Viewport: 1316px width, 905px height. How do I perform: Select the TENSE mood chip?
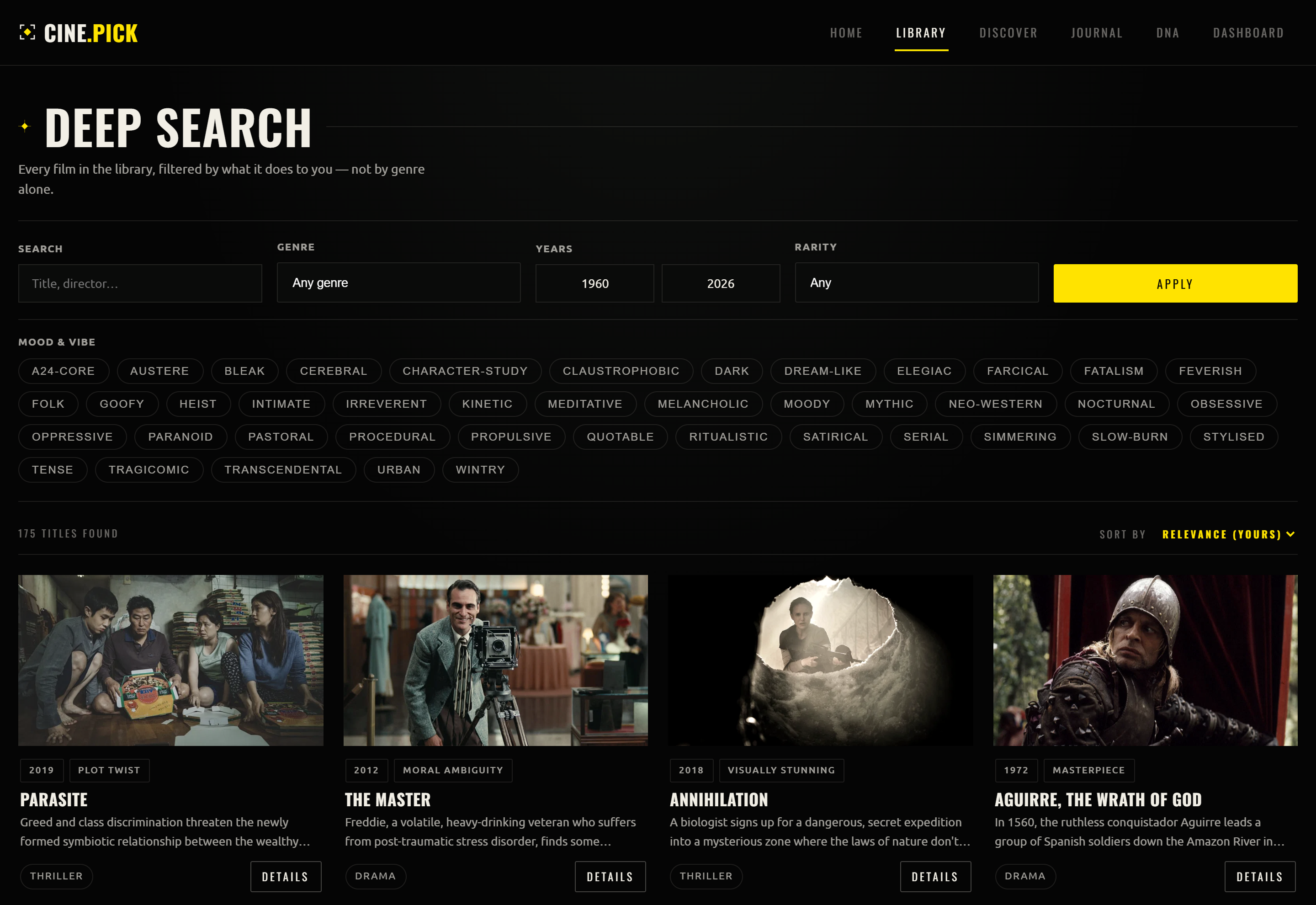(52, 469)
